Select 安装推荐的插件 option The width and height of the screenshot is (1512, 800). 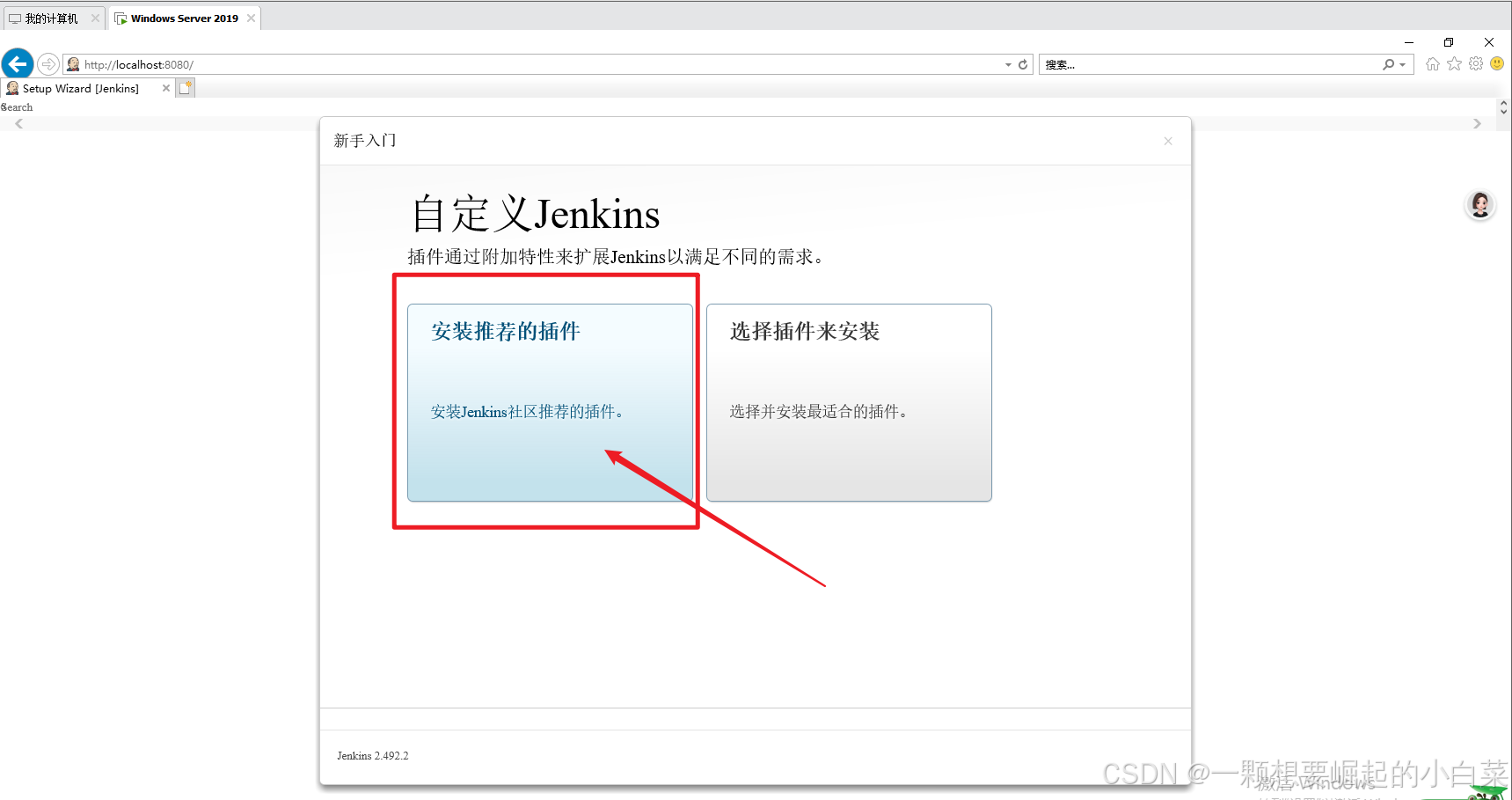(x=550, y=403)
